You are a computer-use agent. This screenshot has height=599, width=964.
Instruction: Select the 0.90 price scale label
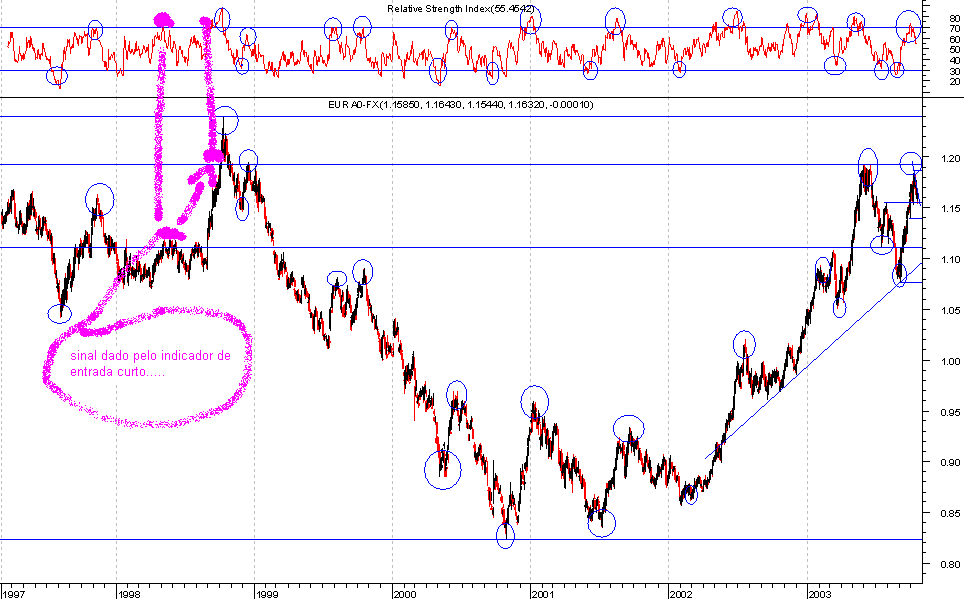tap(950, 462)
